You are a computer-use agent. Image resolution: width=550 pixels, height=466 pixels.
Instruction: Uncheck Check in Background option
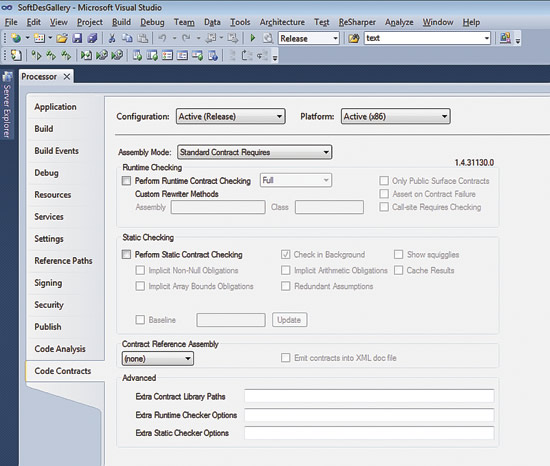(x=286, y=254)
